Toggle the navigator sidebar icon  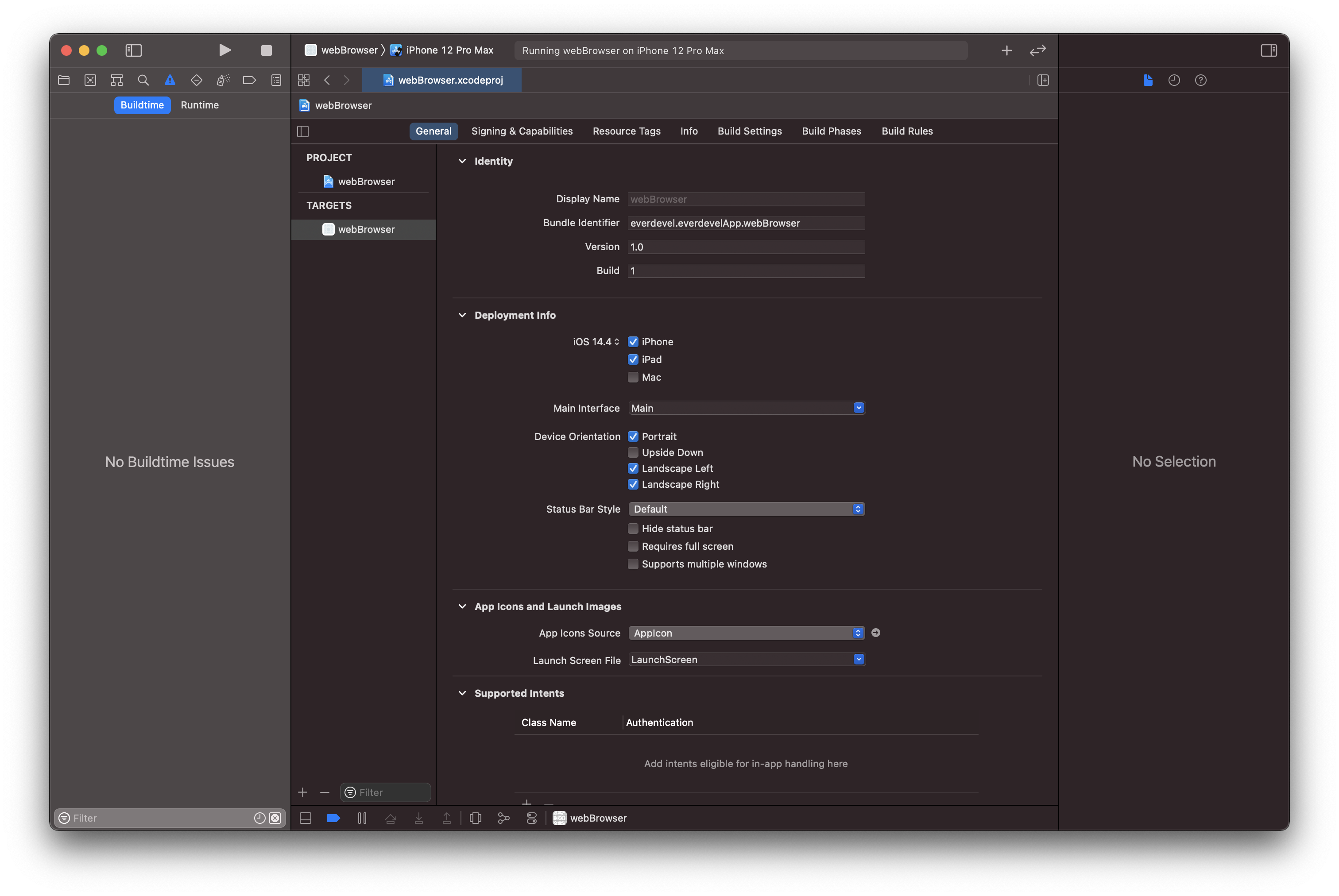133,50
